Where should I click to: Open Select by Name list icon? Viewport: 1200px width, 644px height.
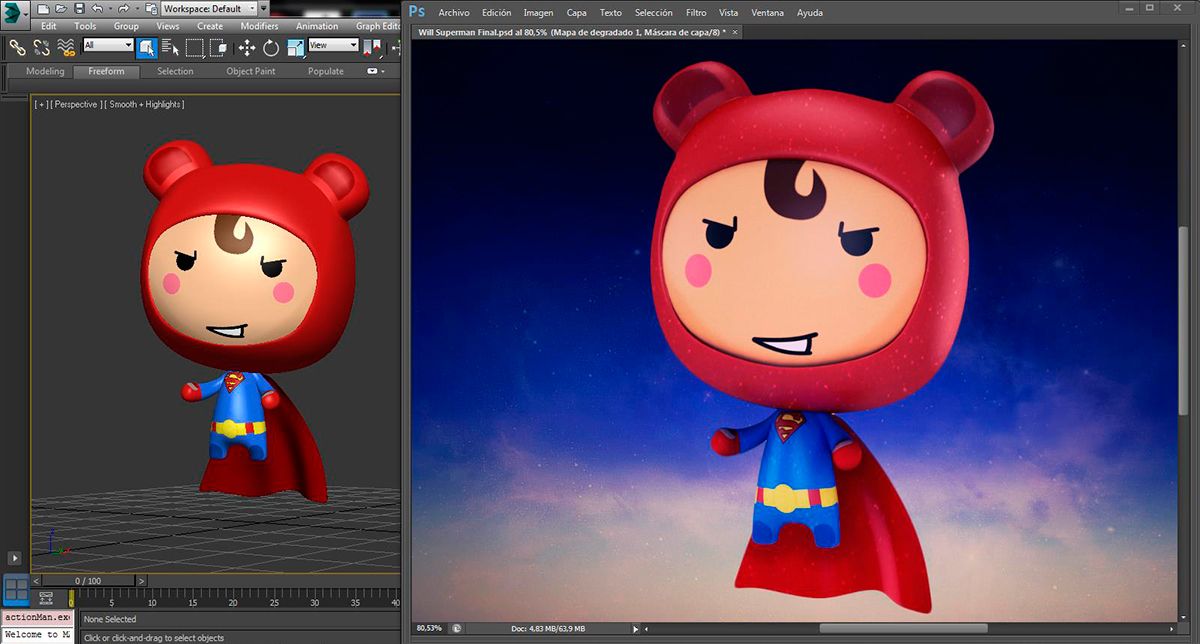pyautogui.click(x=170, y=46)
